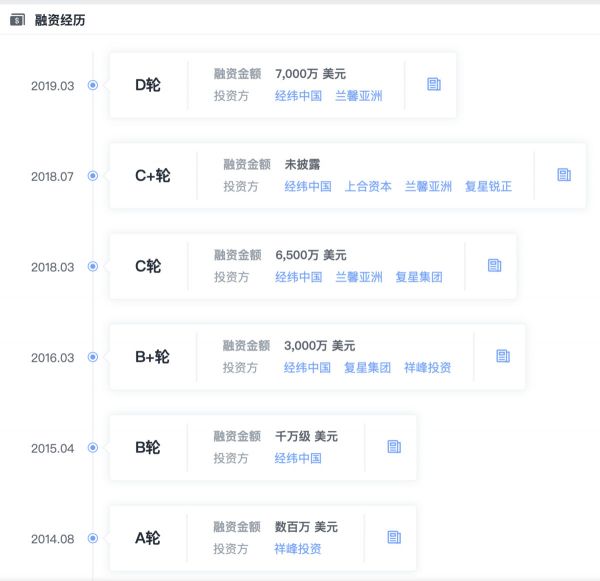Select the 2014.08 timeline marker dot
Image resolution: width=600 pixels, height=581 pixels.
tap(93, 538)
